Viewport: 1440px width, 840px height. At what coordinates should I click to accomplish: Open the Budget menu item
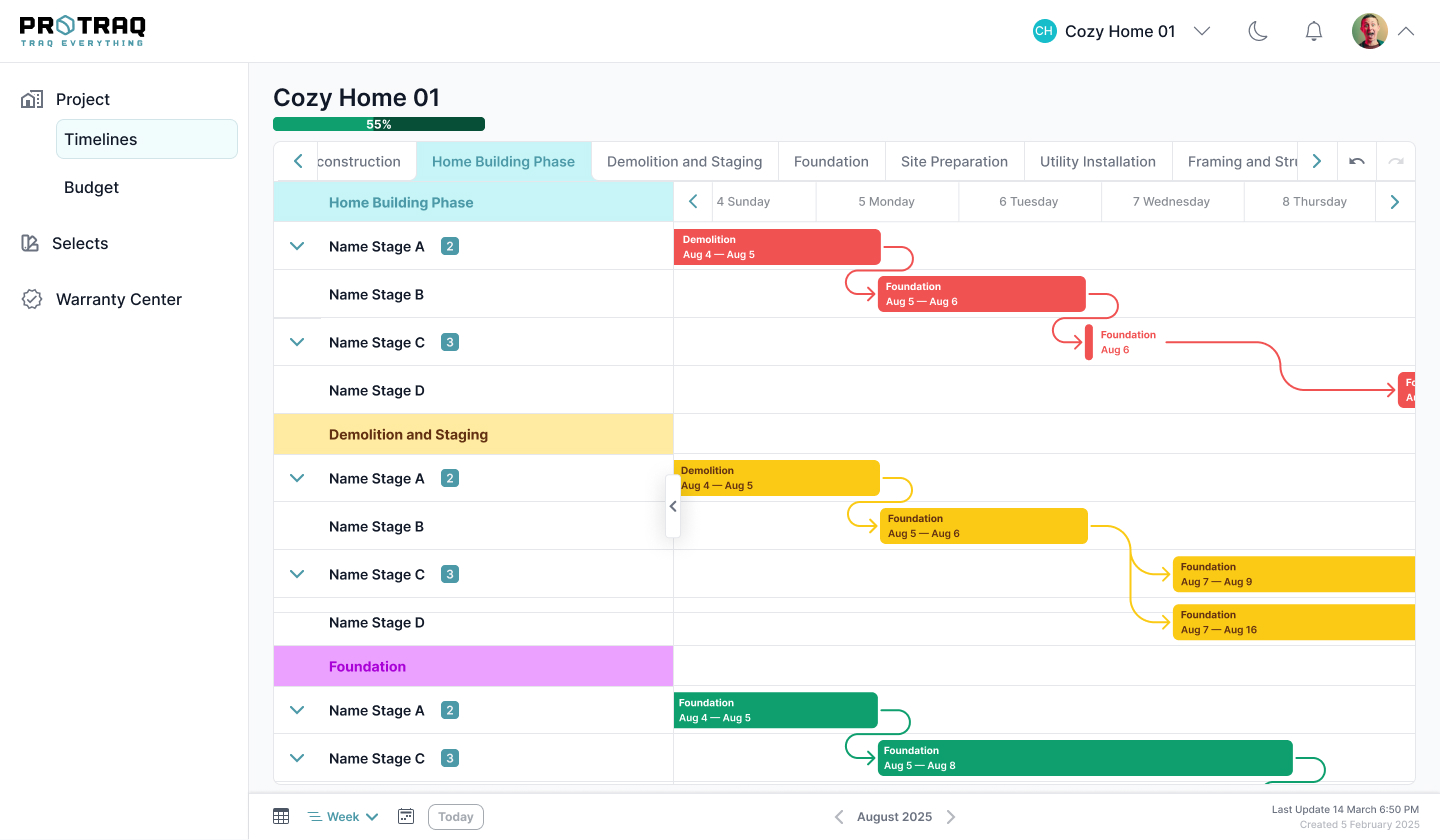92,188
